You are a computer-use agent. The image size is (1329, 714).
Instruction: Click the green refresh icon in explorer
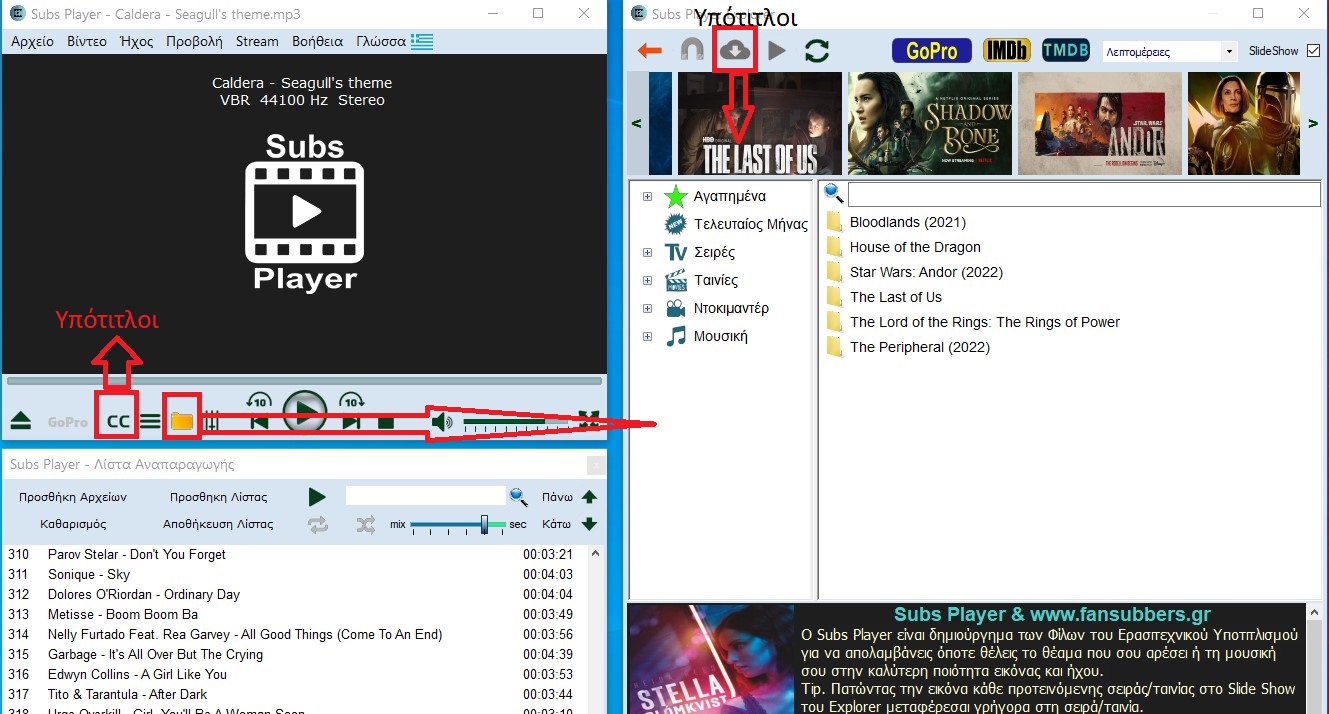(817, 51)
